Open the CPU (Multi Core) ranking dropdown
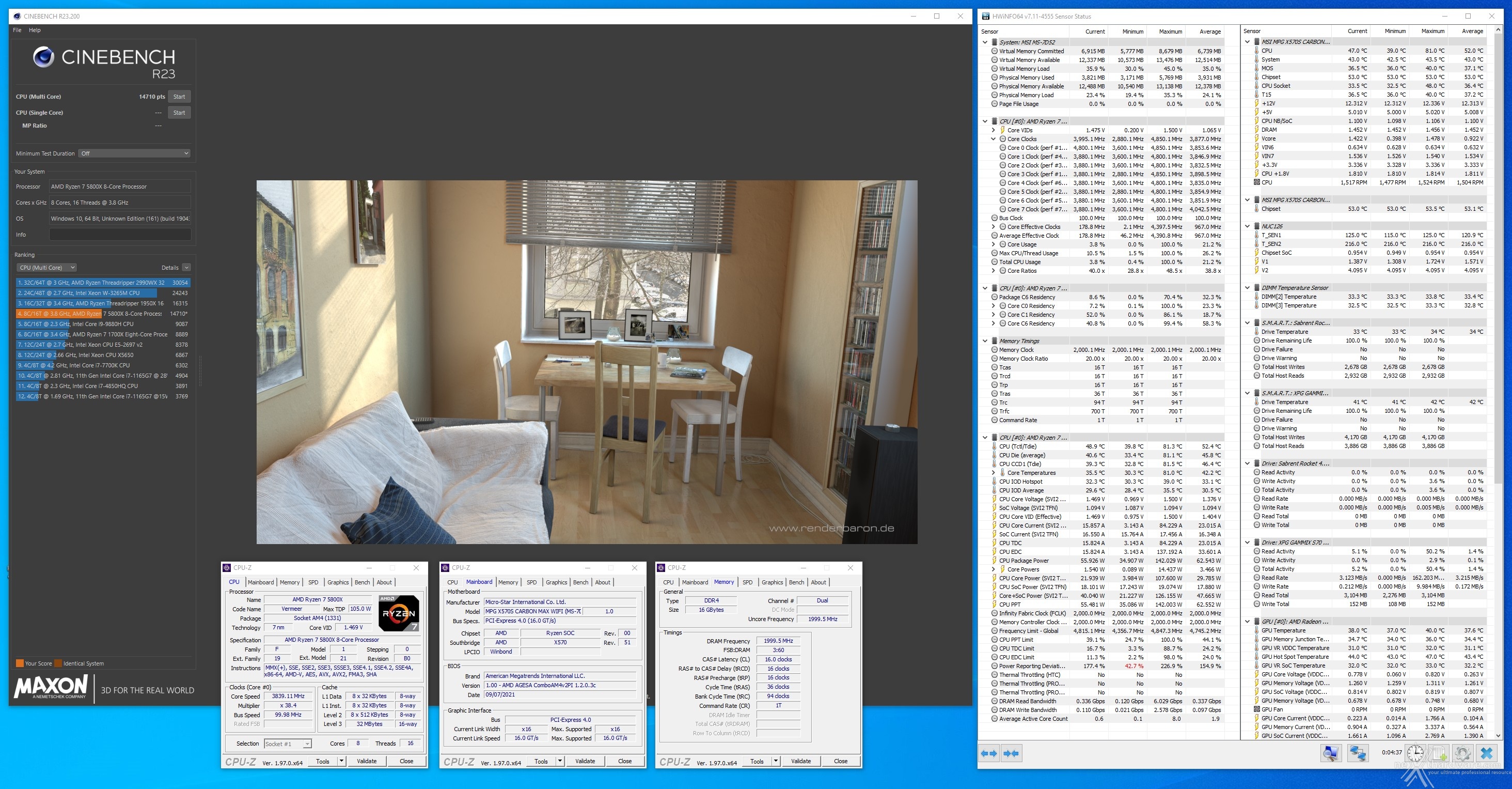 click(46, 267)
